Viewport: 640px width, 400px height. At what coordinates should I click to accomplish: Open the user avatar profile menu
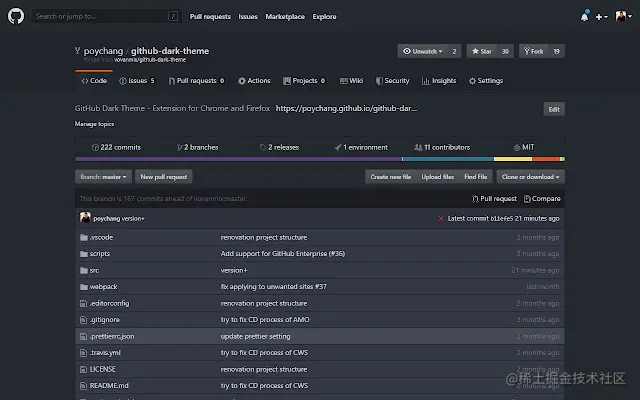[x=624, y=16]
